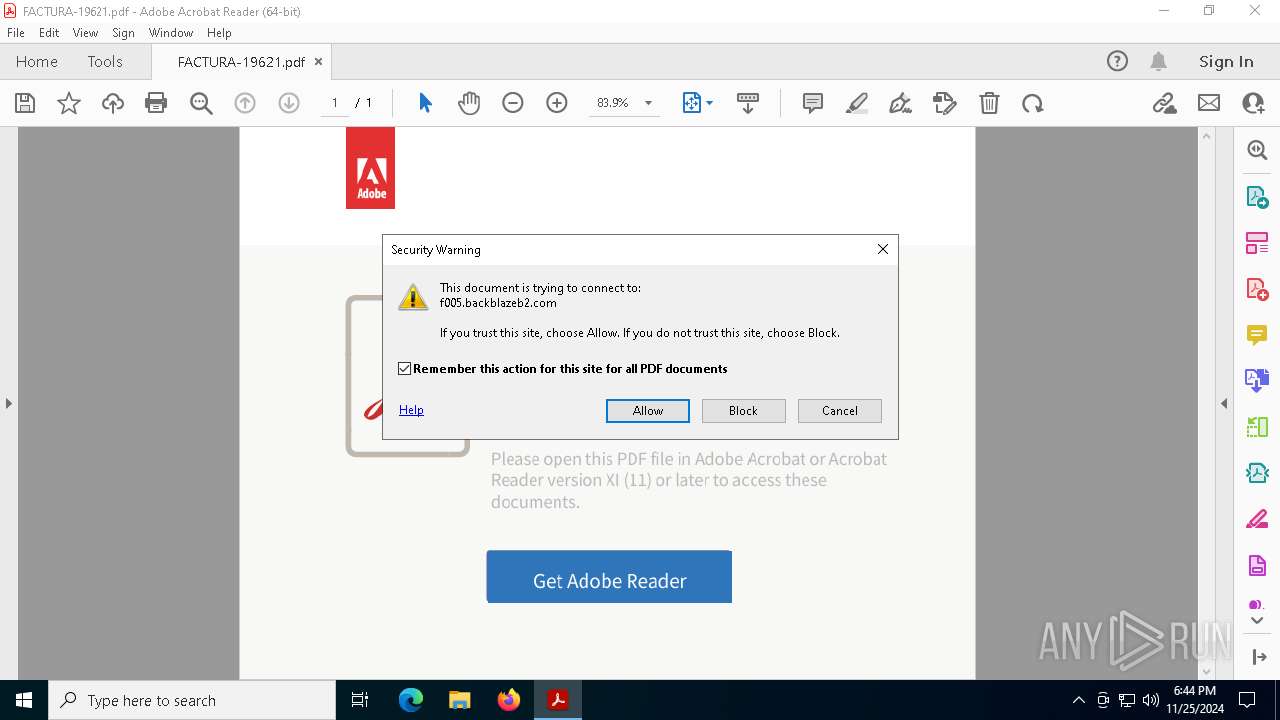This screenshot has height=720, width=1280.
Task: Go to previous page arrow
Action: pos(245,103)
